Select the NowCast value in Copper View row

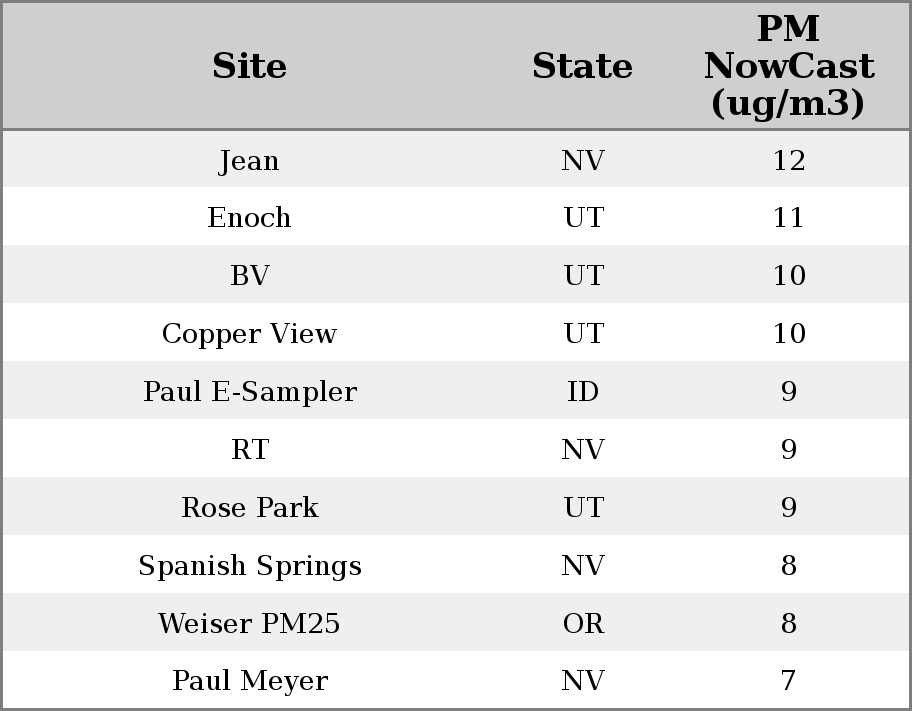click(x=788, y=334)
